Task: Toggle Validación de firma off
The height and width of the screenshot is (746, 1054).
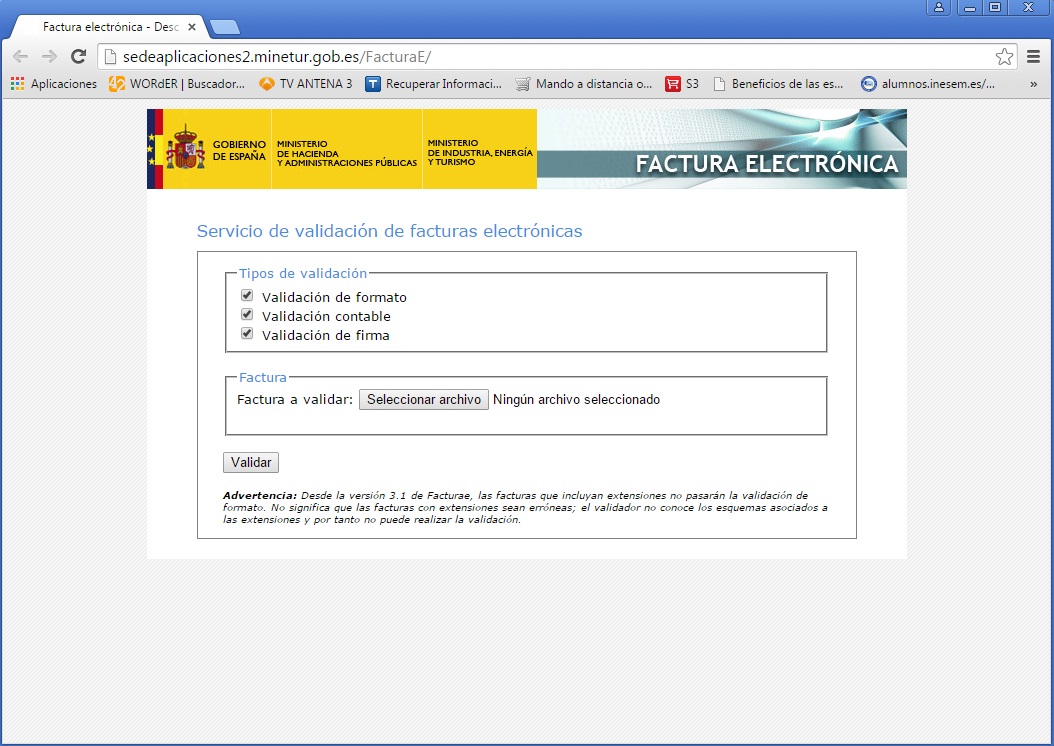Action: coord(247,333)
